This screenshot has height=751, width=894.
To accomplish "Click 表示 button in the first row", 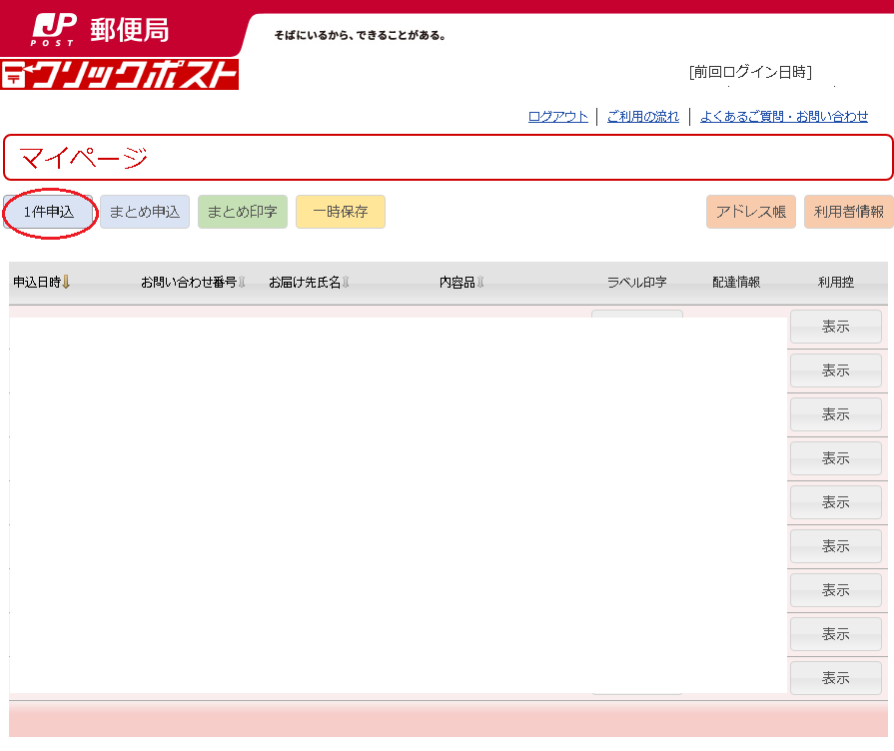I will [836, 326].
